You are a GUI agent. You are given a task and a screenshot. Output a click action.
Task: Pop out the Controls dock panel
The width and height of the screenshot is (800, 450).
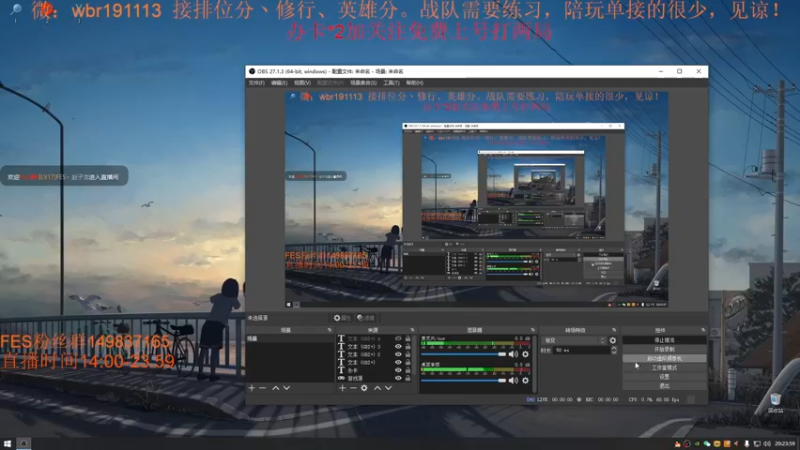[x=703, y=330]
